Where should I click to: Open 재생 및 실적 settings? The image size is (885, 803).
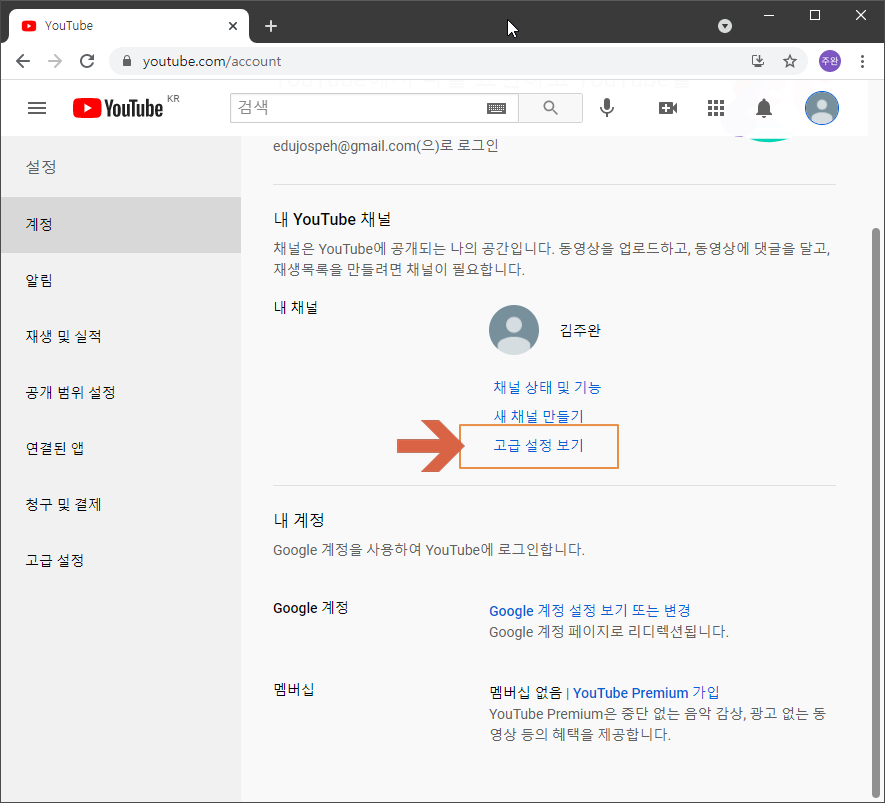coord(121,336)
